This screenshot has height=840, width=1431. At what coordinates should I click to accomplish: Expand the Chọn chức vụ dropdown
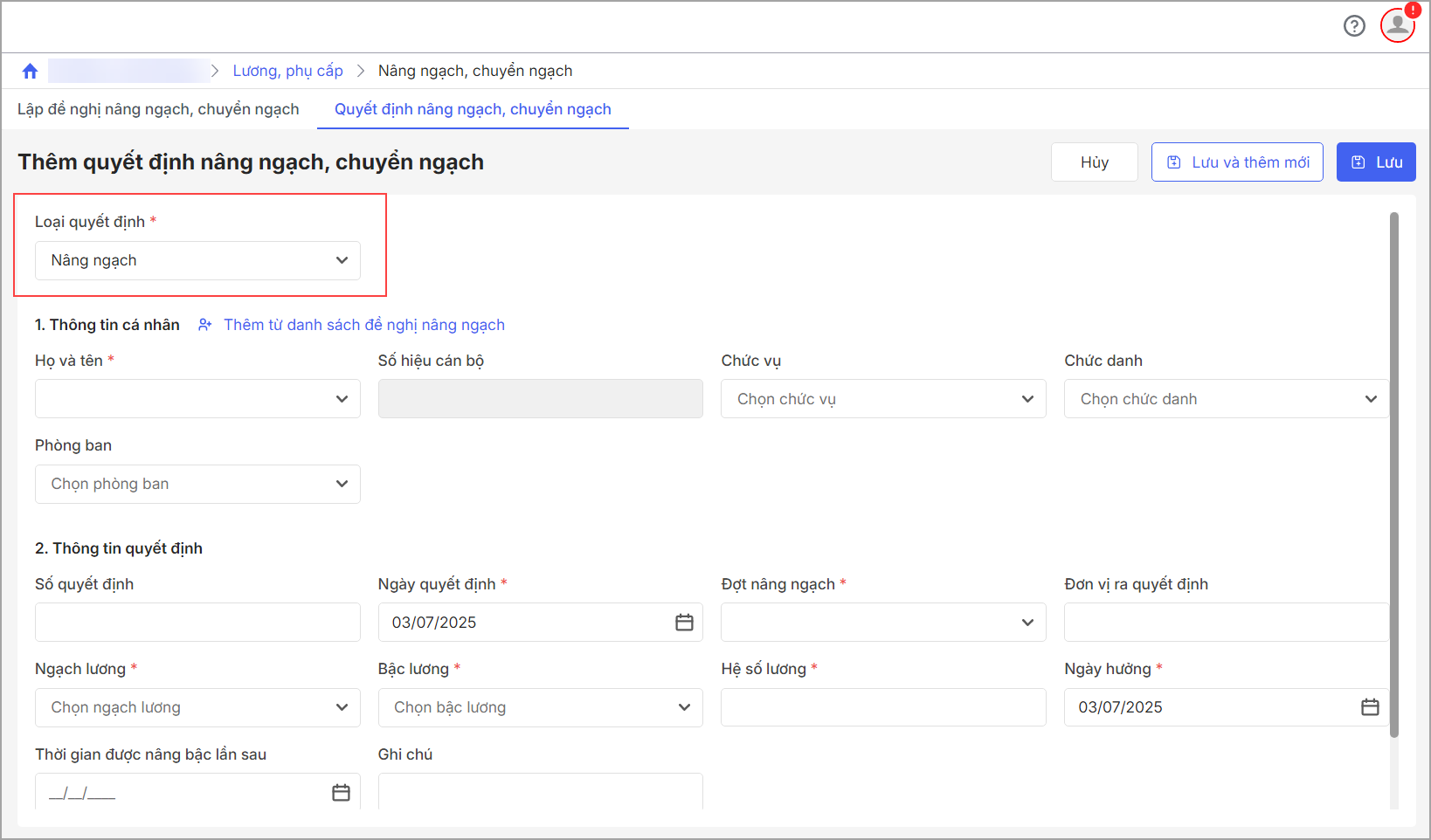click(882, 399)
